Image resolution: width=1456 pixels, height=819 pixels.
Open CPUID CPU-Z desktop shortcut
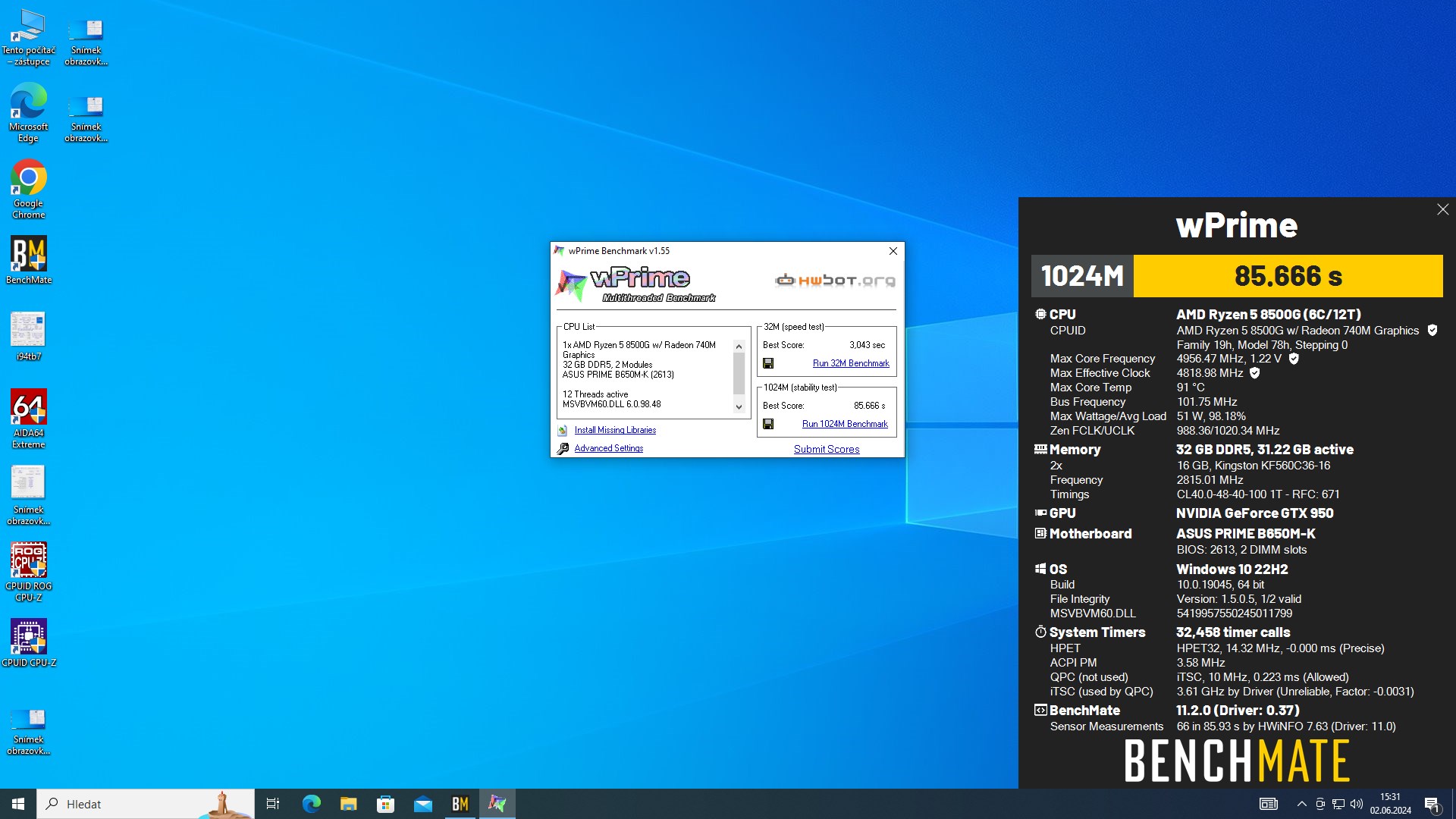29,642
